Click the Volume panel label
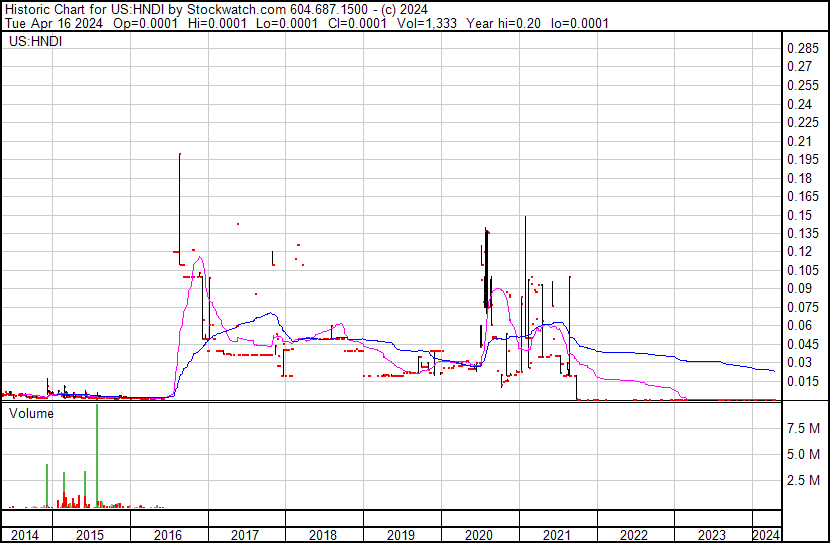This screenshot has width=830, height=543. (x=32, y=413)
